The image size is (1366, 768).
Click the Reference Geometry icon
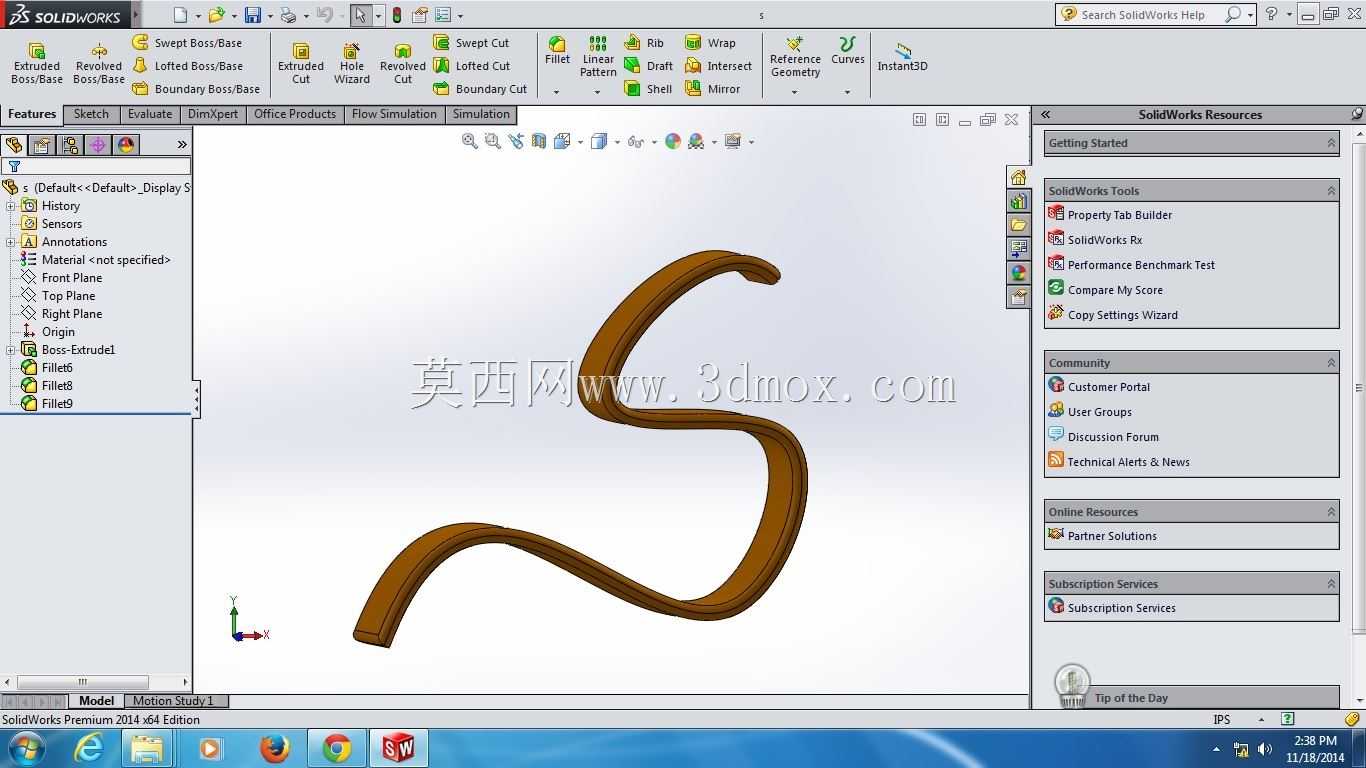[795, 57]
